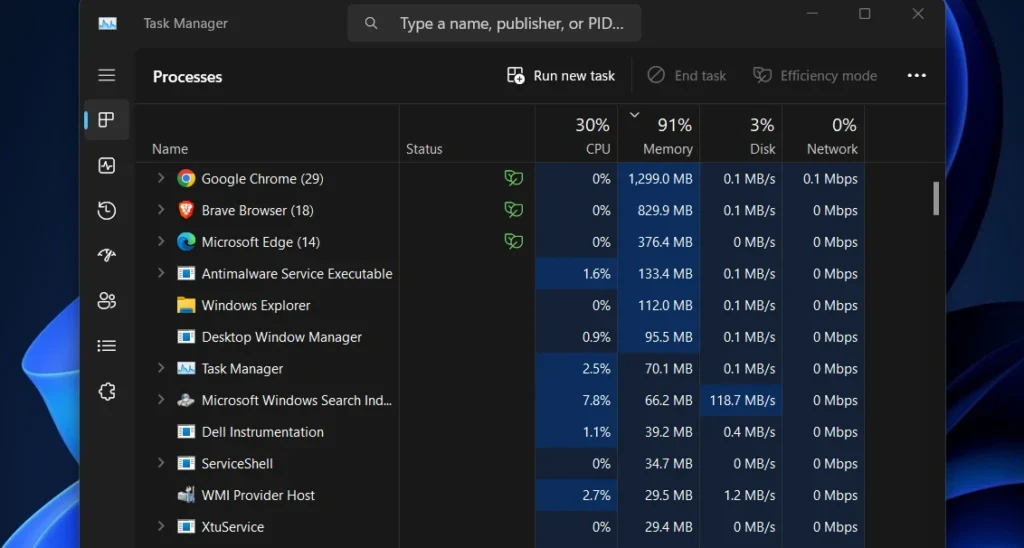Expand the Microsoft Edge process group
1024x548 pixels.
click(x=161, y=241)
